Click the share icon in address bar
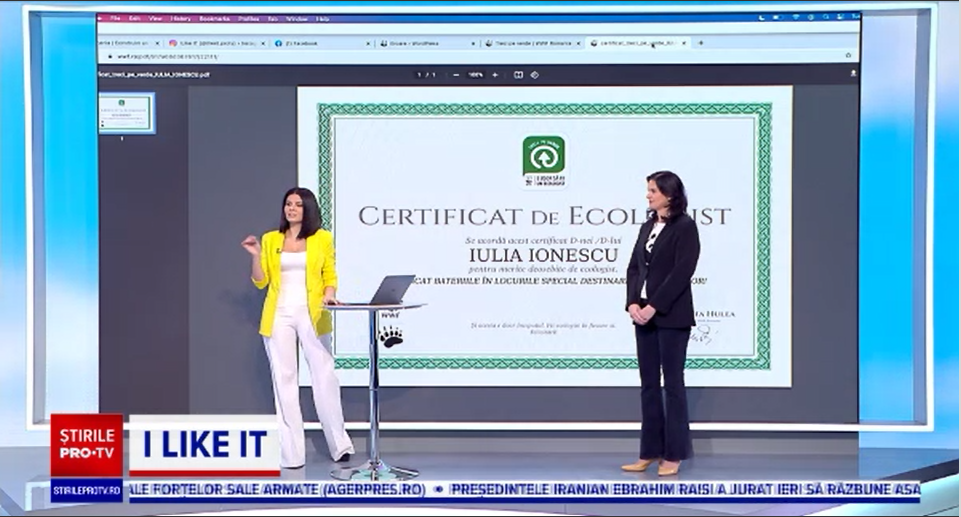The height and width of the screenshot is (517, 961). (x=848, y=56)
